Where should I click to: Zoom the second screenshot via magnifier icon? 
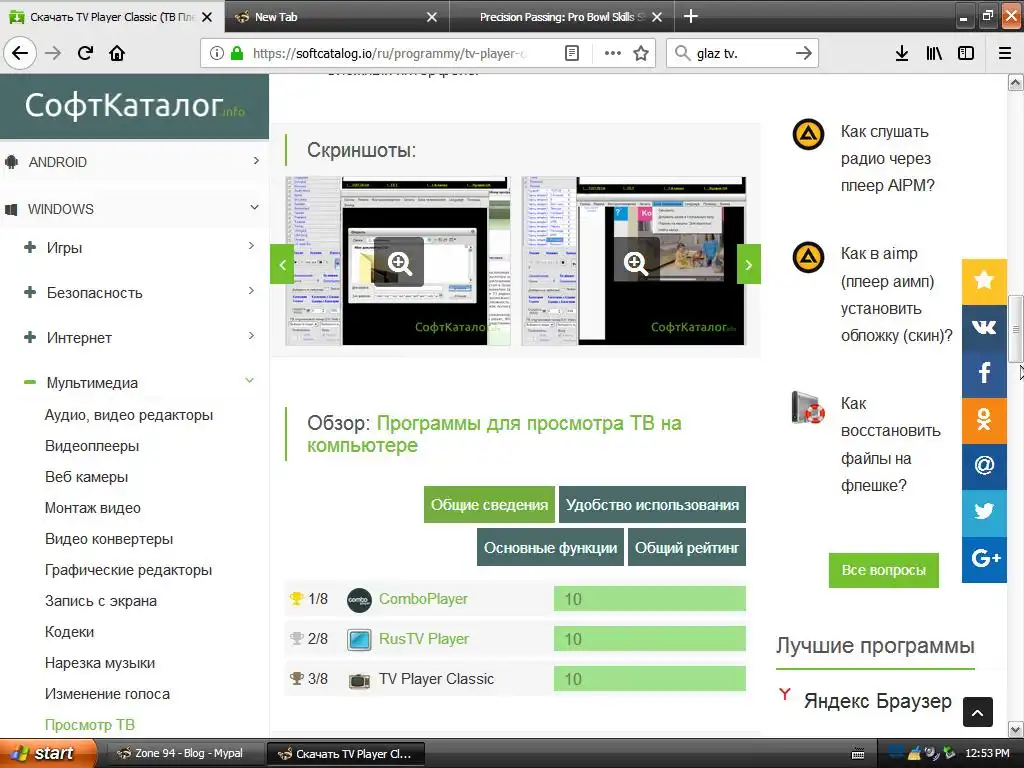(x=635, y=263)
